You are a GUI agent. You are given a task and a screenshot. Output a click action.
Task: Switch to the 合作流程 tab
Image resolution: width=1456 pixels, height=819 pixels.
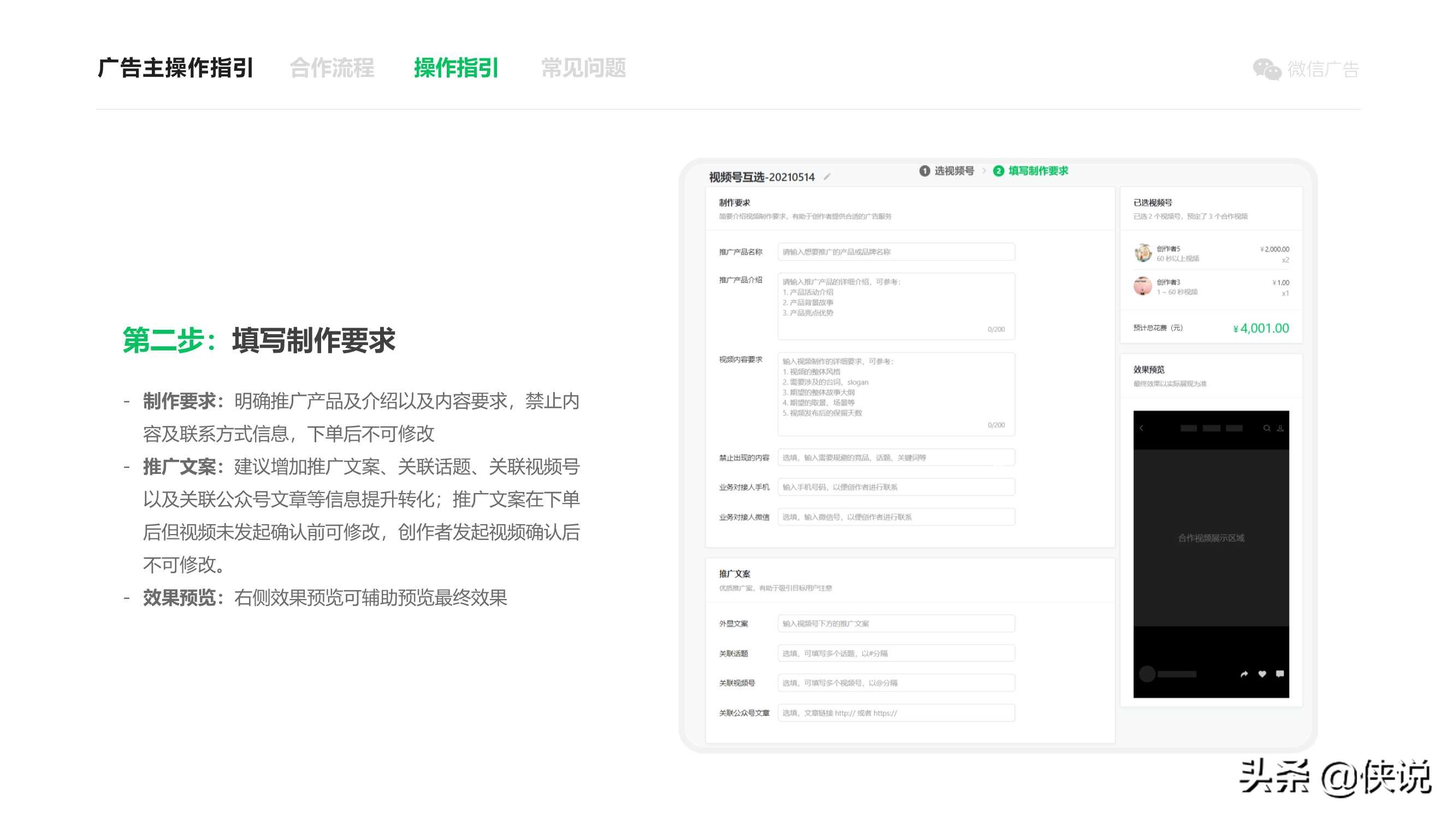click(x=332, y=68)
